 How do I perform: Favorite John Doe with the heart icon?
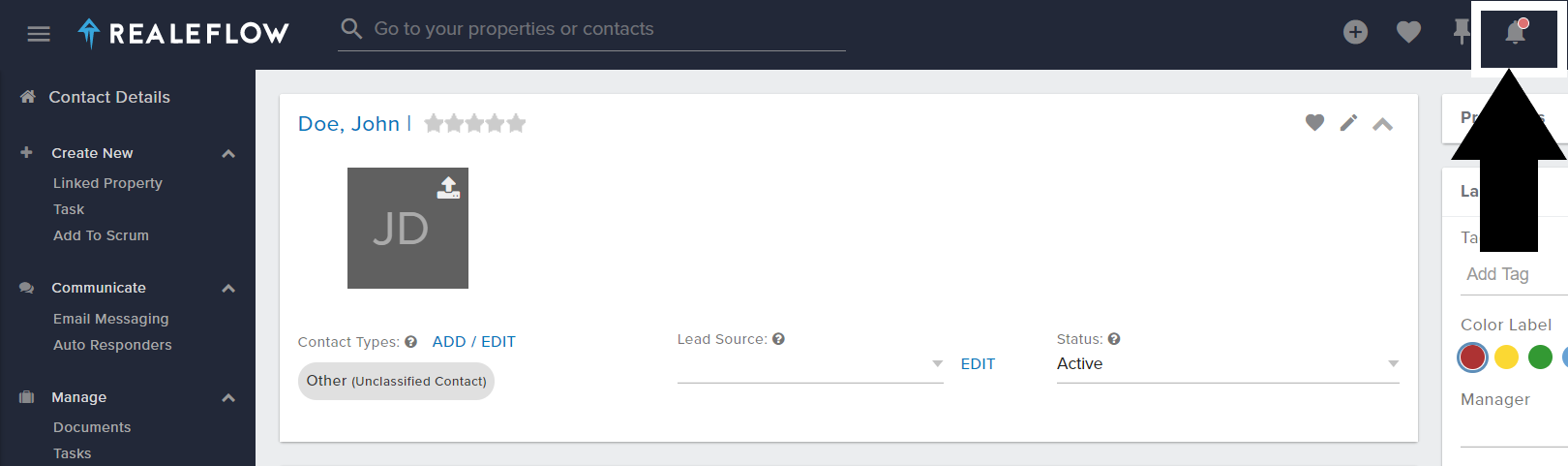[1314, 122]
